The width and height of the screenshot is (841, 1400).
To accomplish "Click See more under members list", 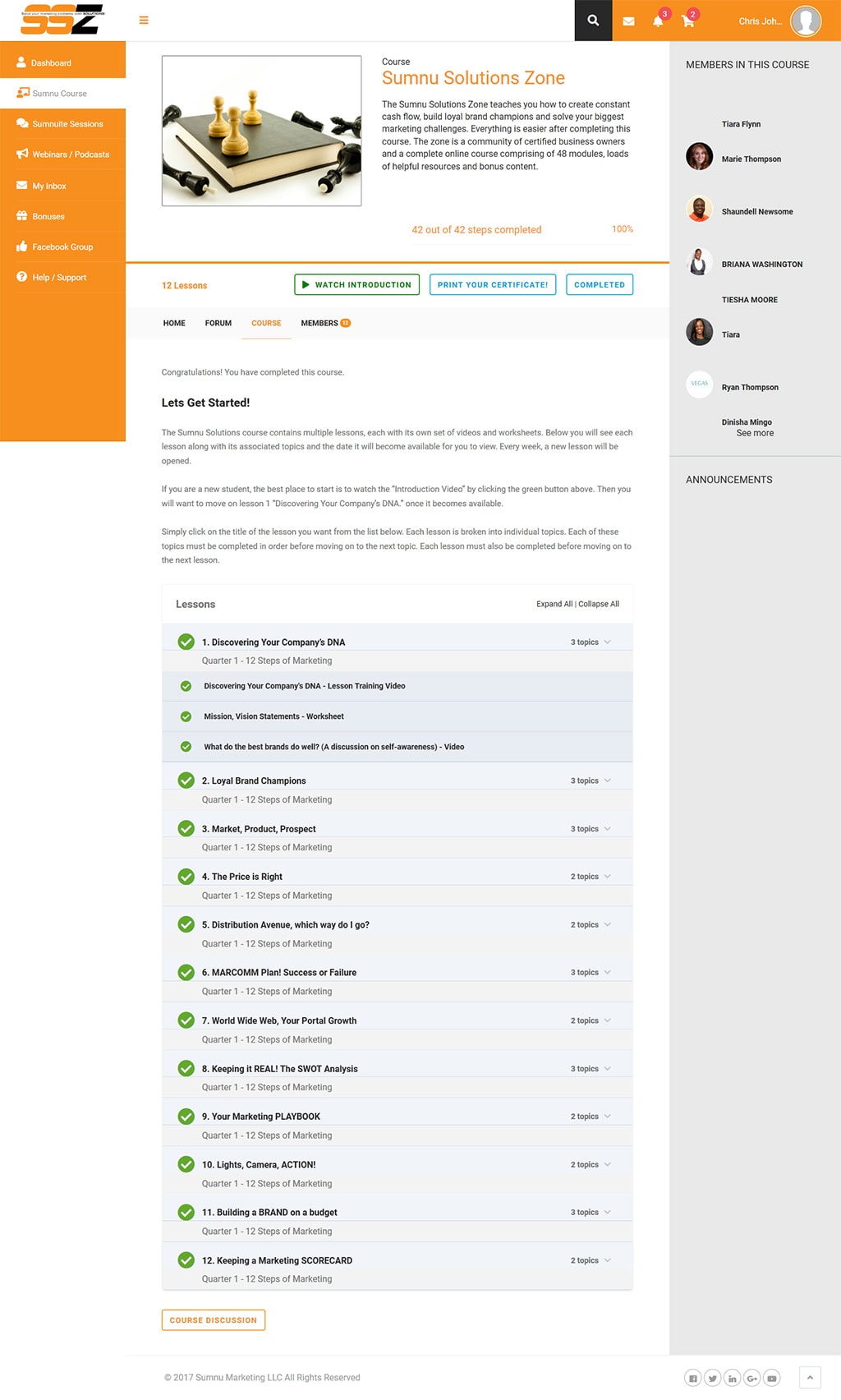I will 755,433.
